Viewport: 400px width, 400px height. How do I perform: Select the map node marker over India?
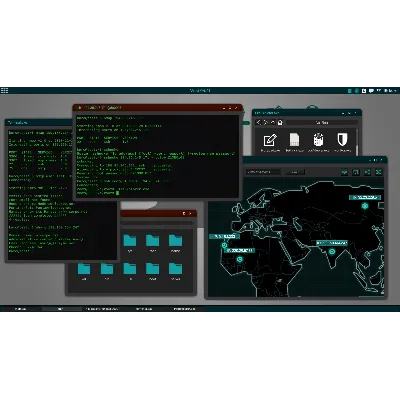[332, 252]
